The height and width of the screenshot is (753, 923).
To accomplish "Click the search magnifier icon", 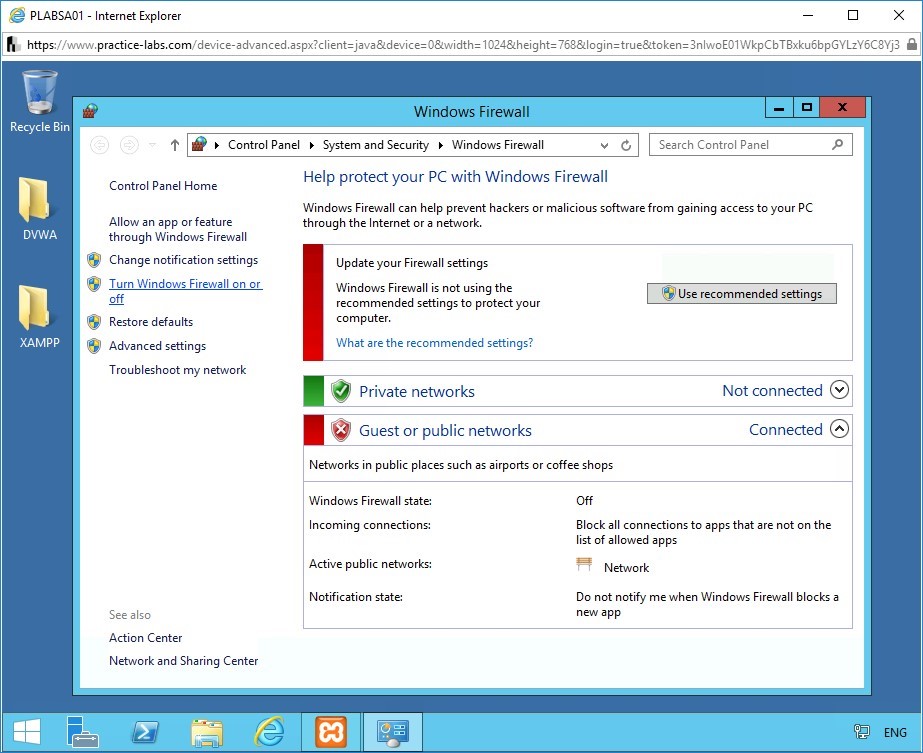I will pyautogui.click(x=838, y=144).
